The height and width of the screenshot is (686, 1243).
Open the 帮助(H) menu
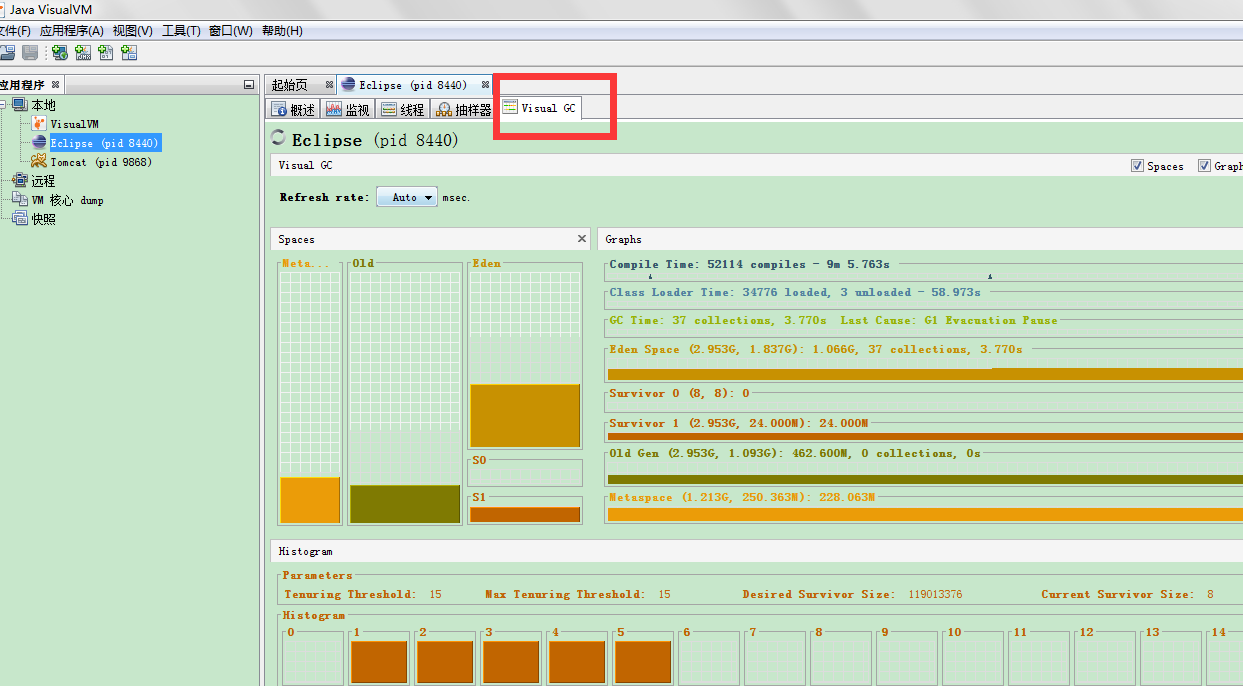282,31
